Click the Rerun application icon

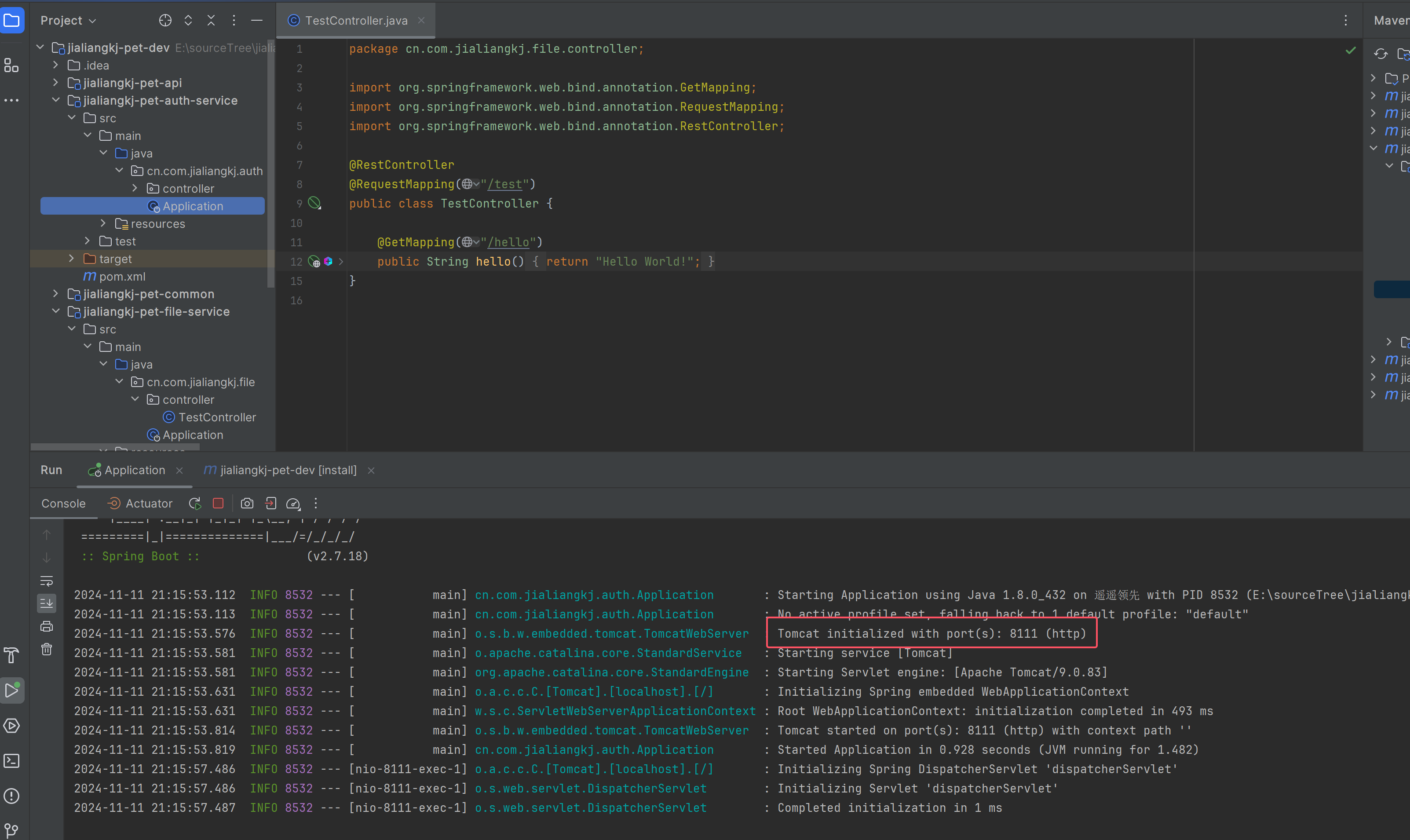coord(196,503)
